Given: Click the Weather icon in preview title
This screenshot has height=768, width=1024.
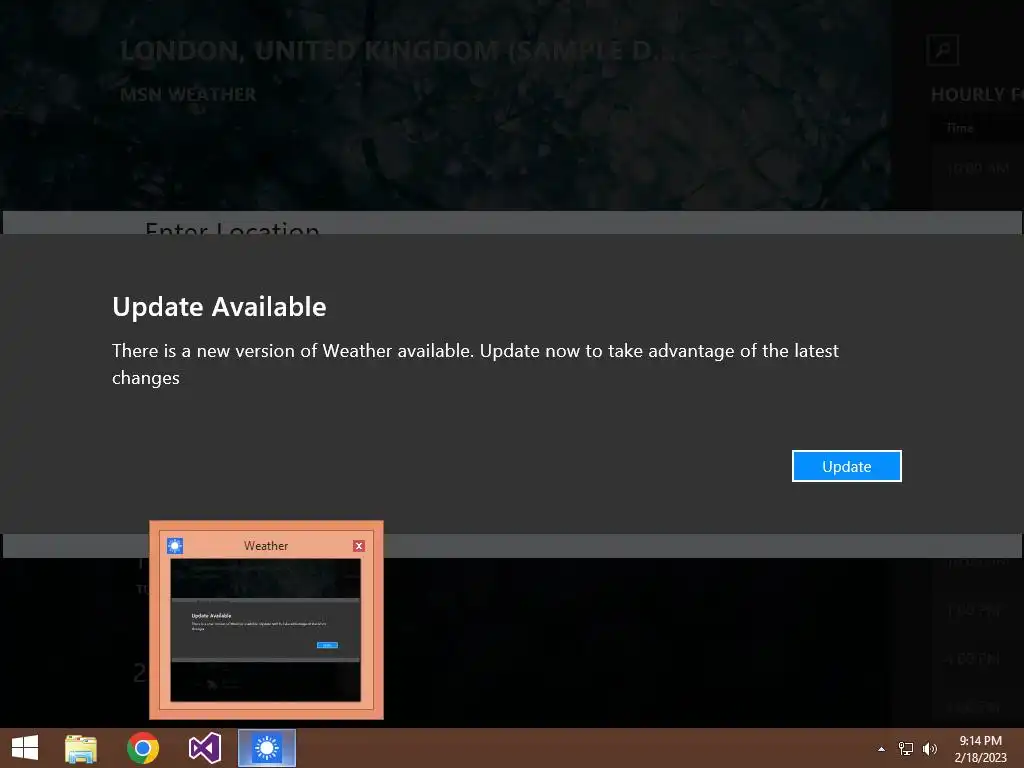Looking at the screenshot, I should [x=175, y=546].
